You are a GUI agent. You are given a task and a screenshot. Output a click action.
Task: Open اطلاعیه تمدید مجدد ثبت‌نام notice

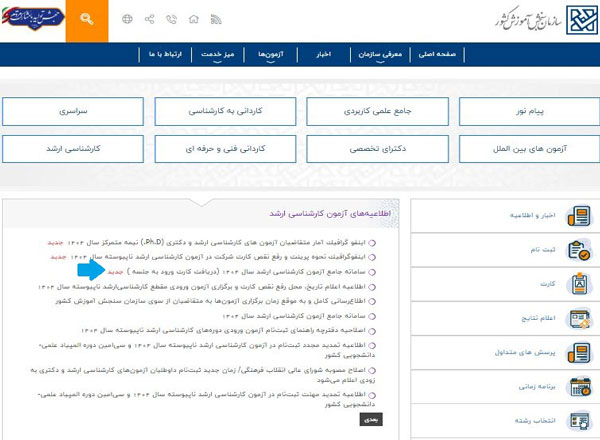point(206,350)
